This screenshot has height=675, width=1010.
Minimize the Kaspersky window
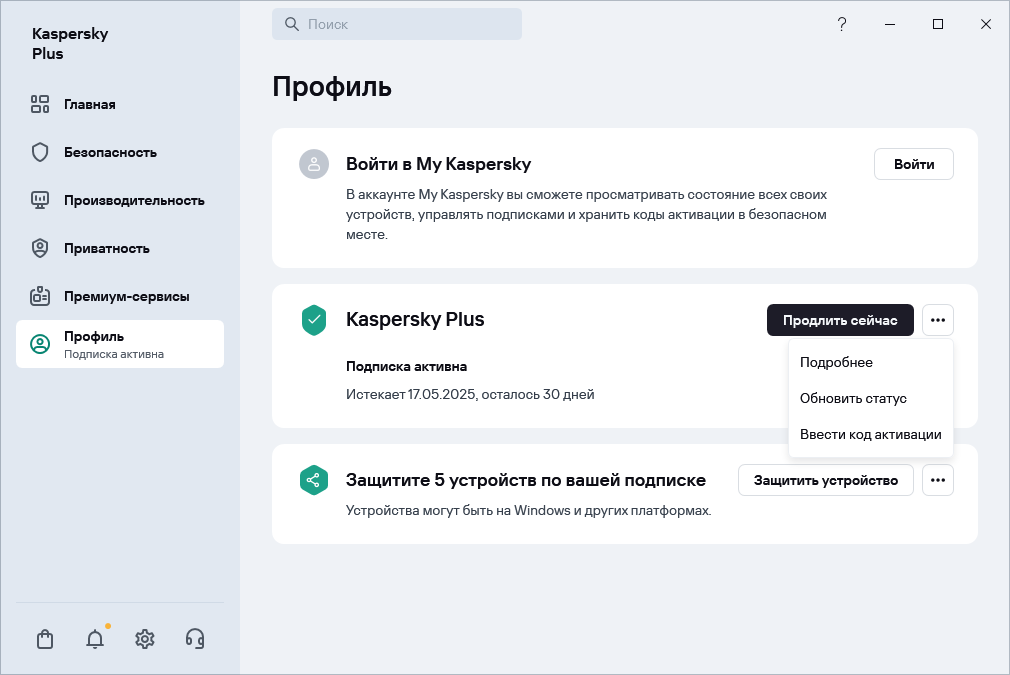[x=890, y=24]
